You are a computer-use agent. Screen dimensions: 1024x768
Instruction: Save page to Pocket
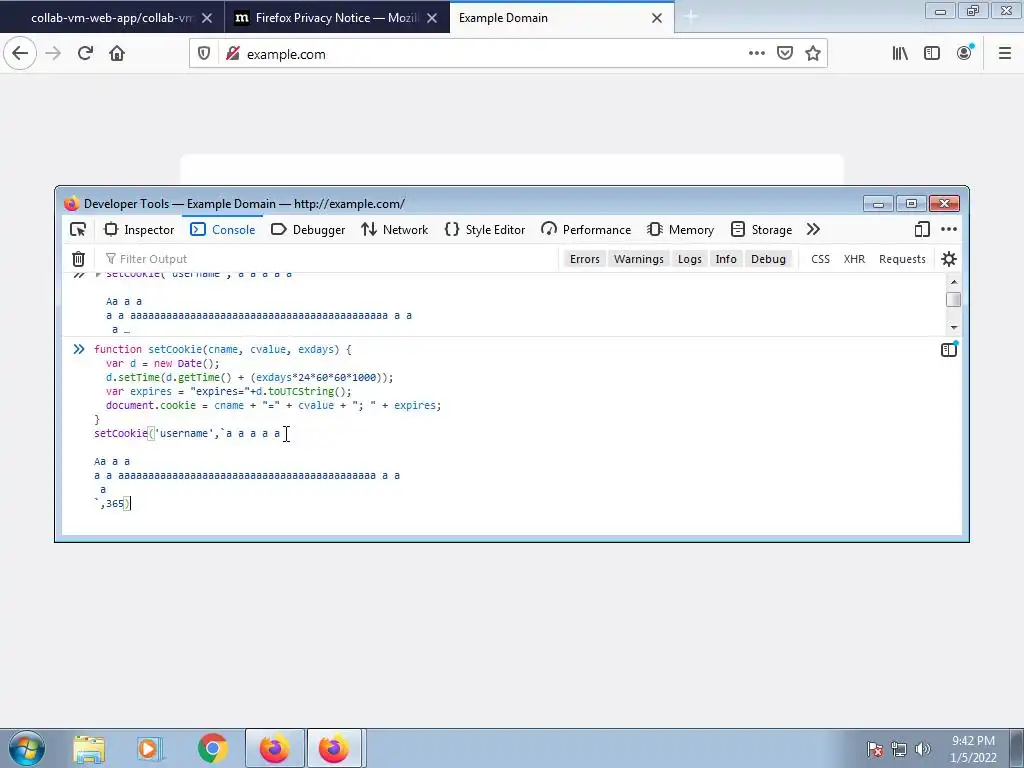785,54
